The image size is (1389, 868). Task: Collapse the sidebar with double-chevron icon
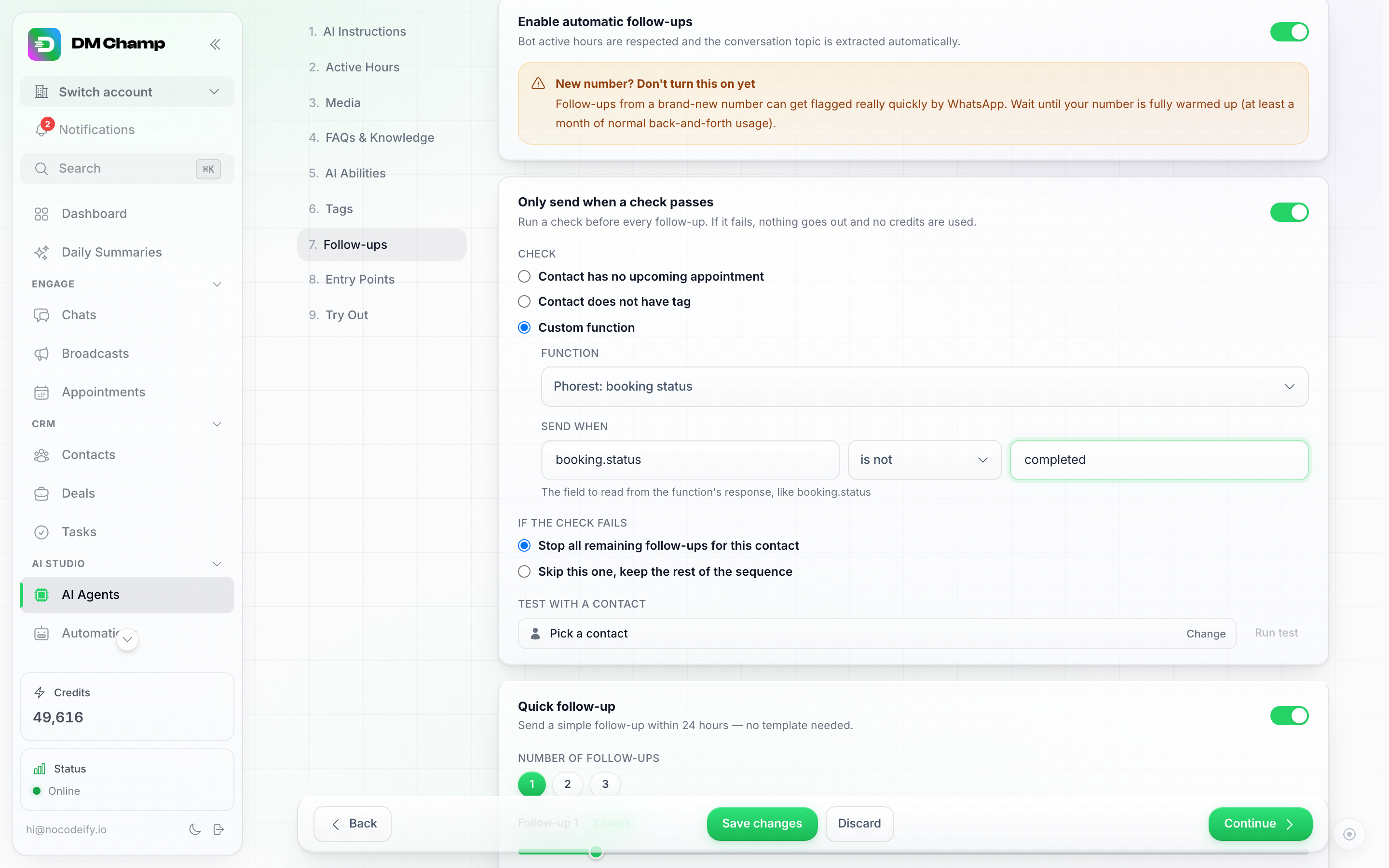(215, 44)
